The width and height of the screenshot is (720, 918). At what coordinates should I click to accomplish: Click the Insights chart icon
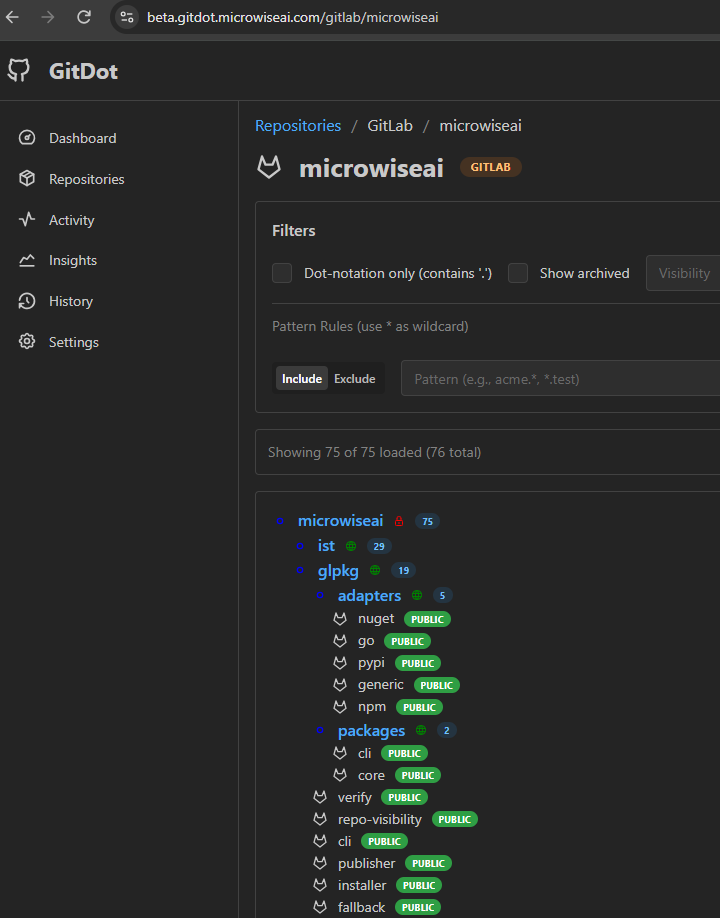pos(27,260)
